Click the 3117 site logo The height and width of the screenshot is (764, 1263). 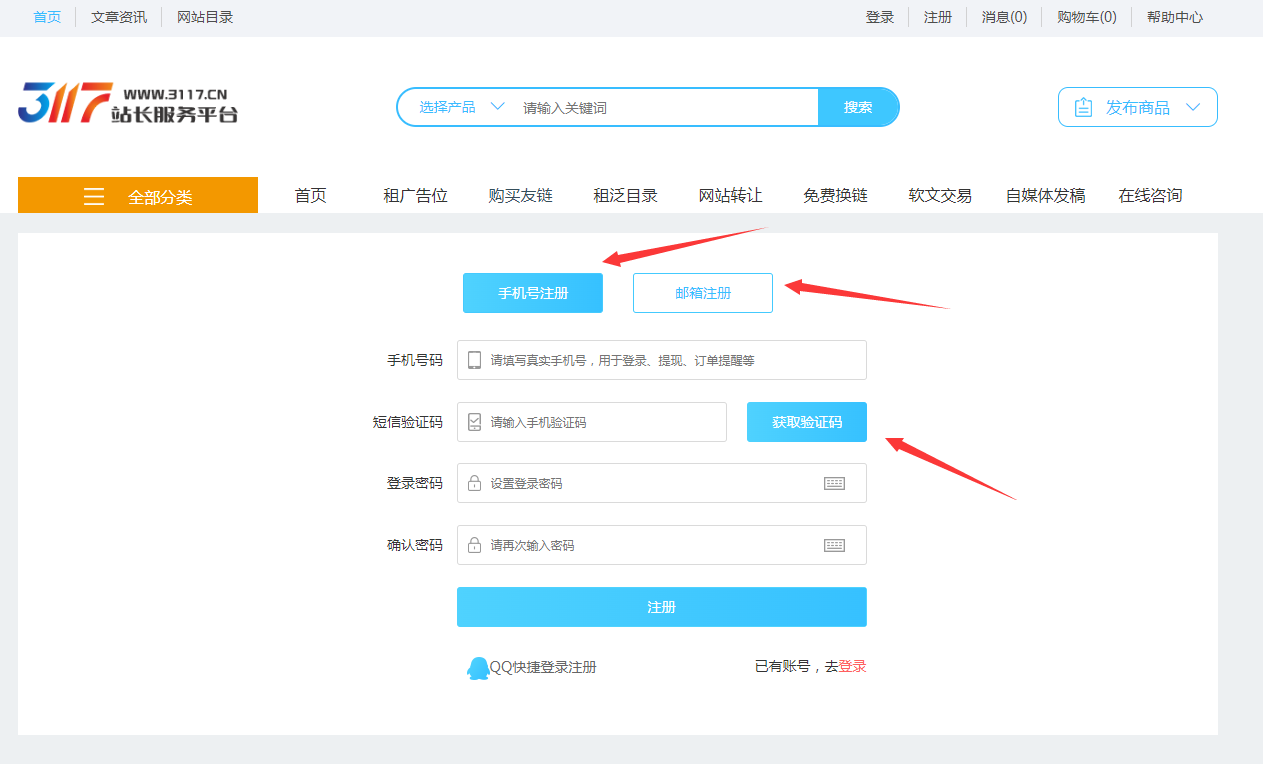point(127,105)
